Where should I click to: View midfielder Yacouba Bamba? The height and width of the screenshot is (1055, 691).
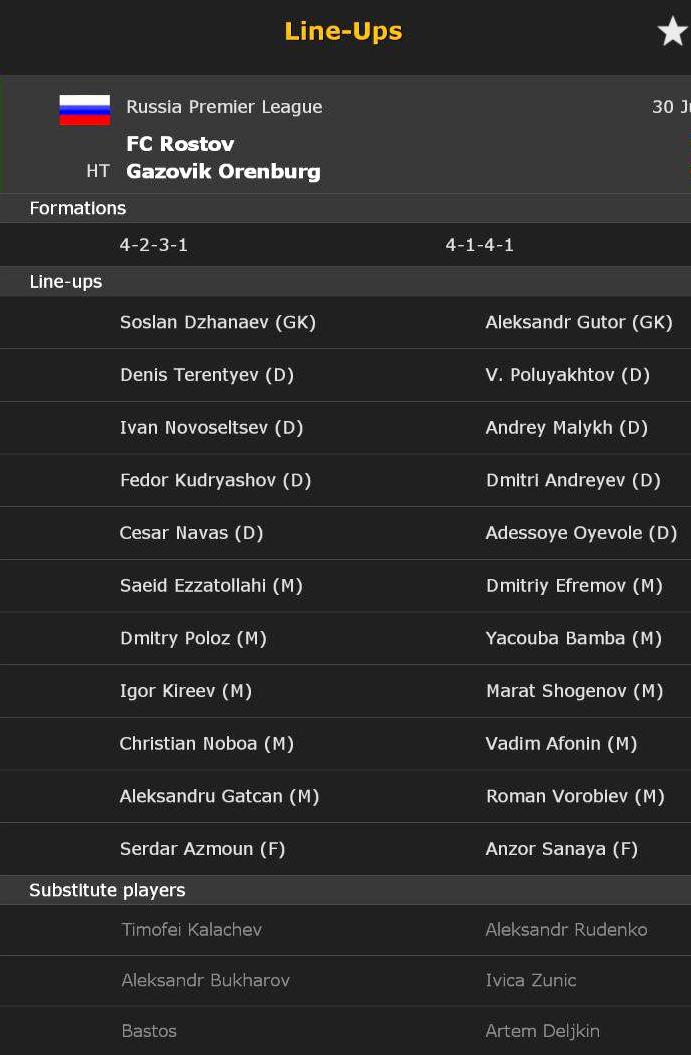[573, 638]
